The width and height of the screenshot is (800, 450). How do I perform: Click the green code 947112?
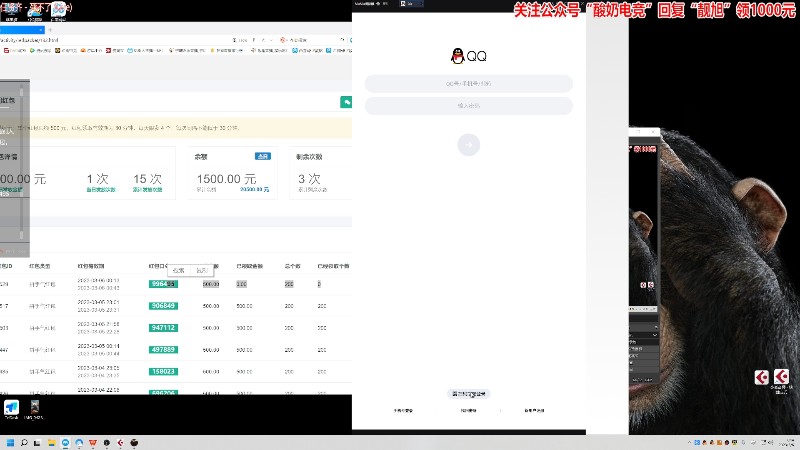(x=163, y=328)
